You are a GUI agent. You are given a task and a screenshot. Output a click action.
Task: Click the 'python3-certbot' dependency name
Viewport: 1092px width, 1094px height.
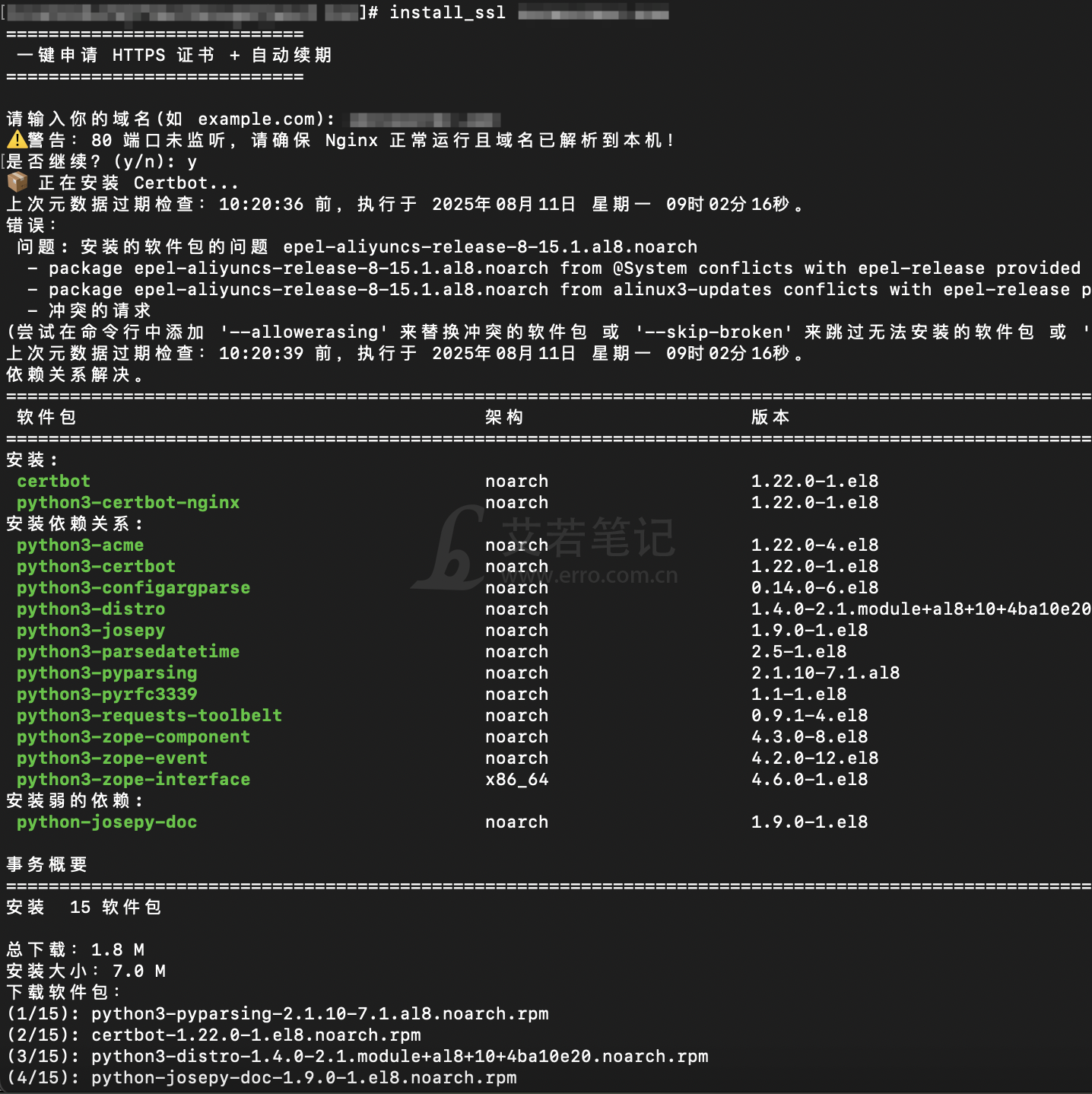click(96, 566)
